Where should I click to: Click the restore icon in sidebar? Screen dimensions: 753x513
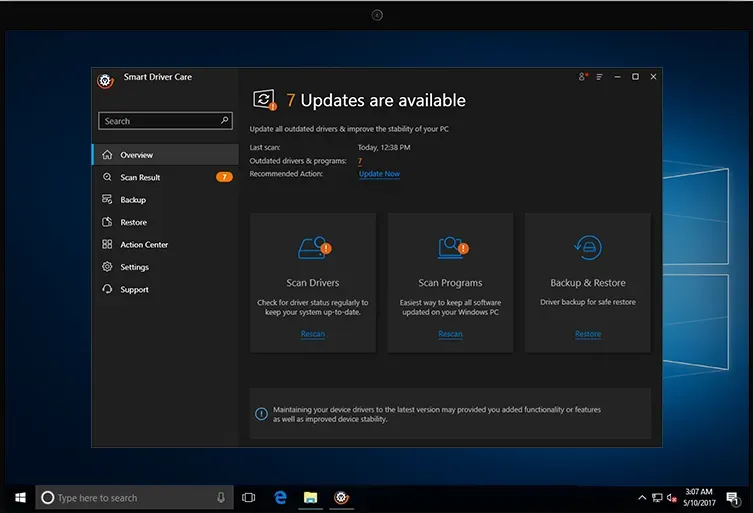[x=107, y=222]
